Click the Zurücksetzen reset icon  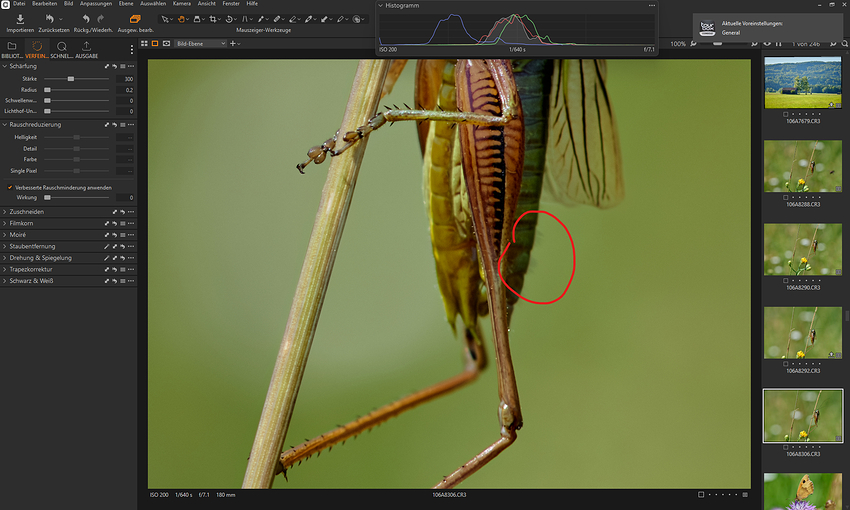pyautogui.click(x=49, y=19)
